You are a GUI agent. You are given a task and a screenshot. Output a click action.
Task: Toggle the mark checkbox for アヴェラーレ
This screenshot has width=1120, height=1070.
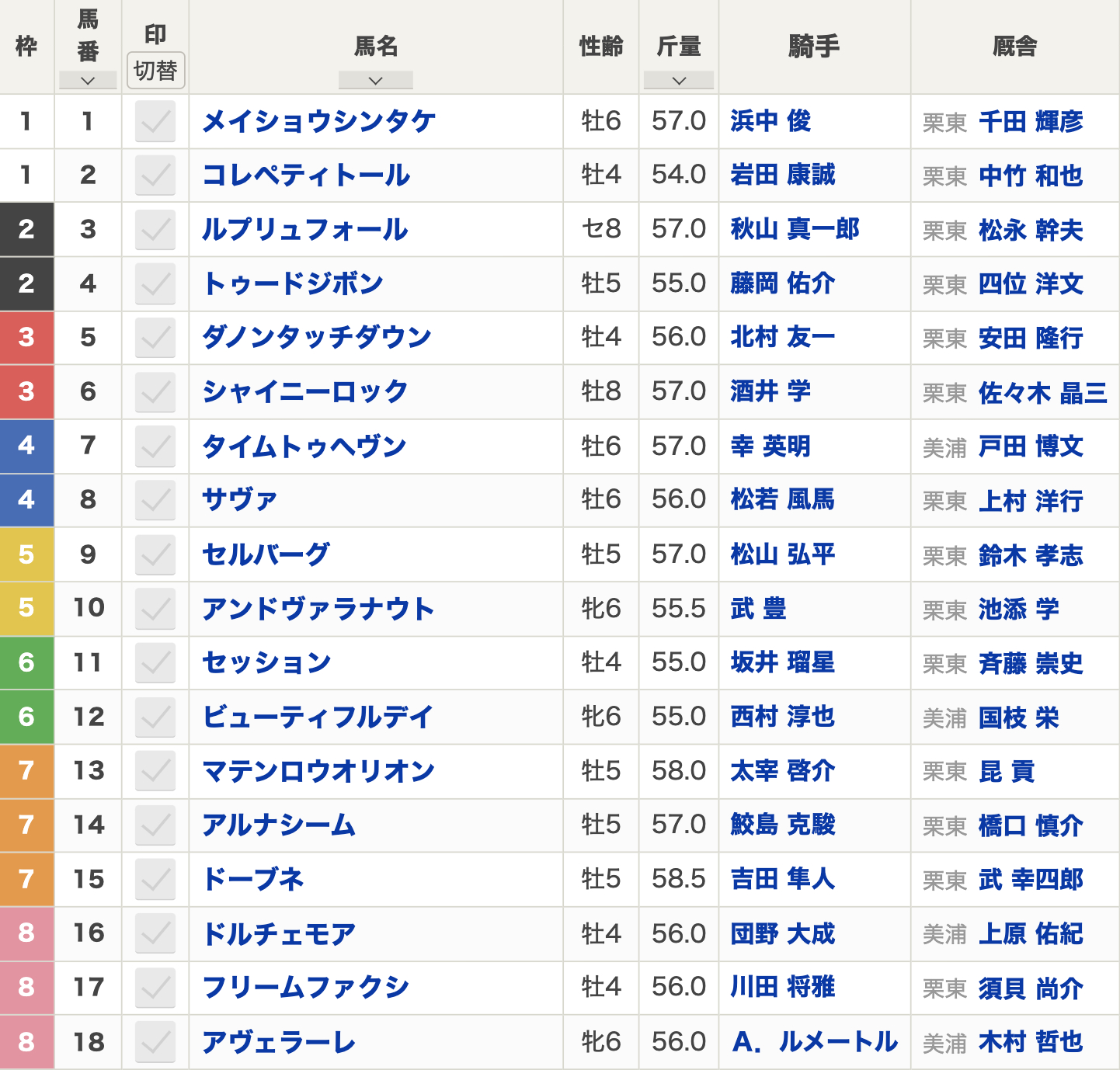155,1041
